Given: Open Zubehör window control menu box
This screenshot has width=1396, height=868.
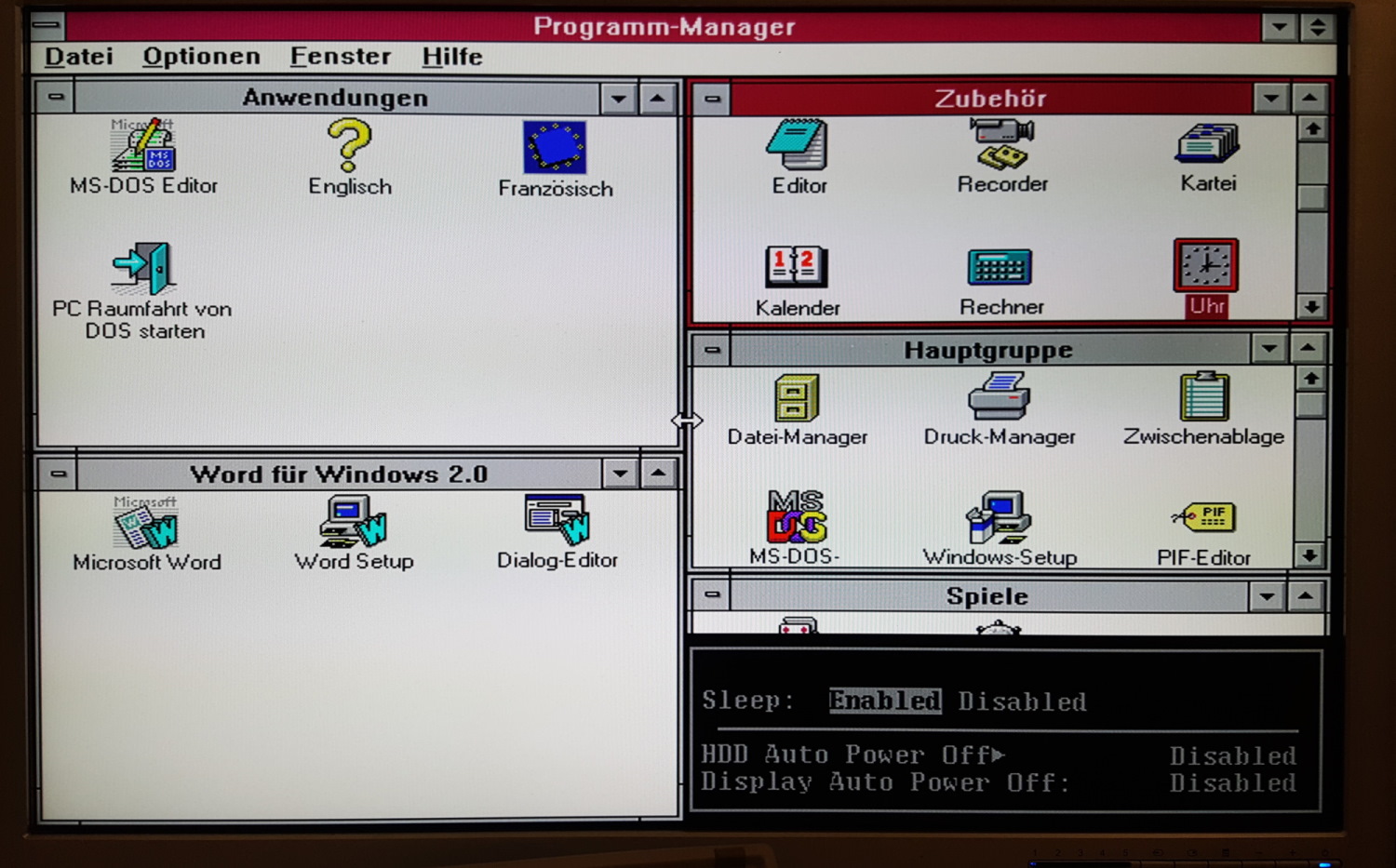Looking at the screenshot, I should [x=712, y=99].
